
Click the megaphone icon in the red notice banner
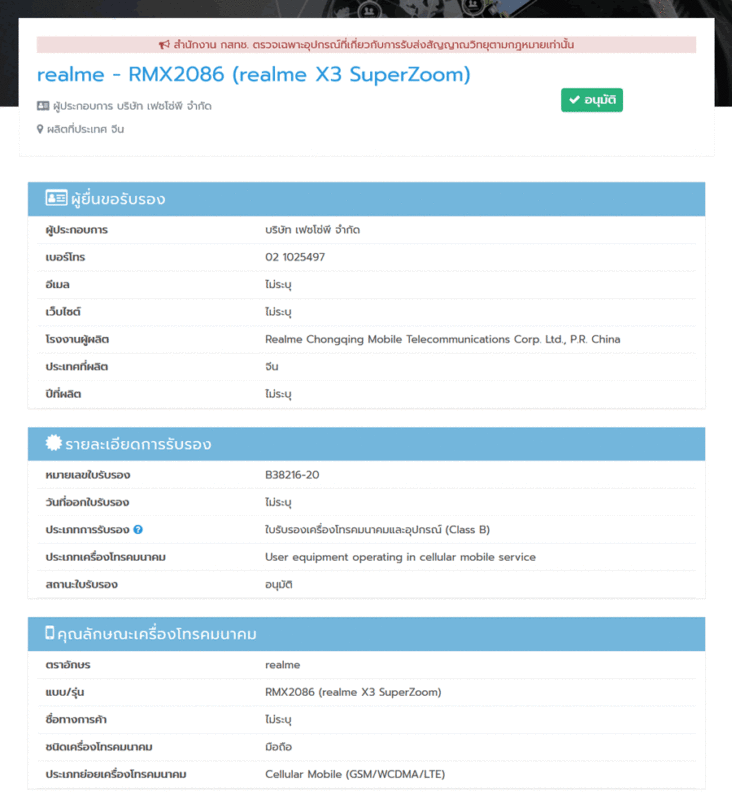coord(164,45)
